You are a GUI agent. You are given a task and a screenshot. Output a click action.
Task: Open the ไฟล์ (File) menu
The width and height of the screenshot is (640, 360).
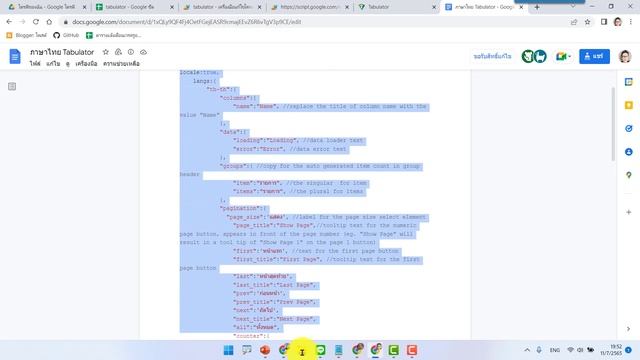[35, 63]
